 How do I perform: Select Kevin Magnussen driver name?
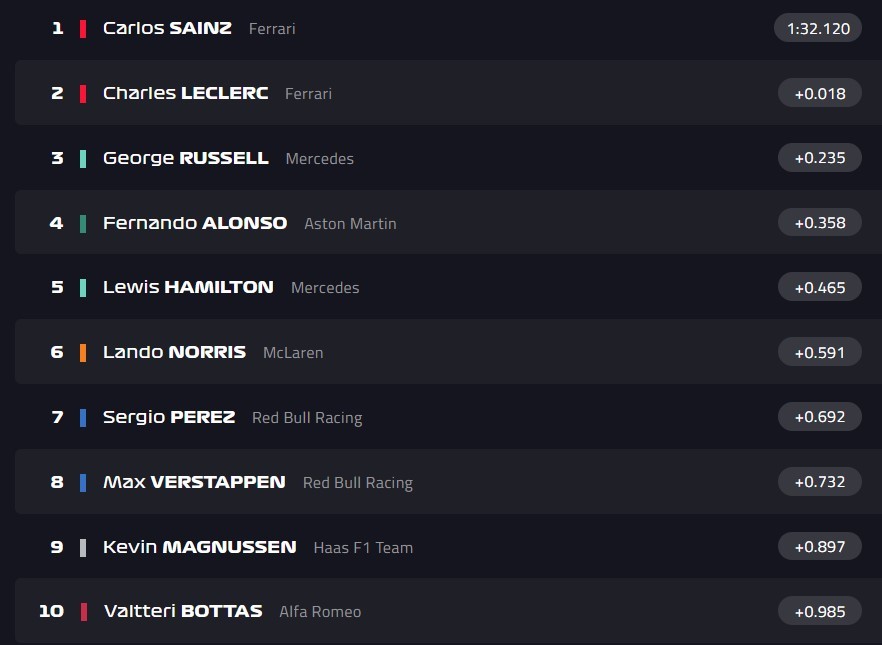[x=199, y=547]
